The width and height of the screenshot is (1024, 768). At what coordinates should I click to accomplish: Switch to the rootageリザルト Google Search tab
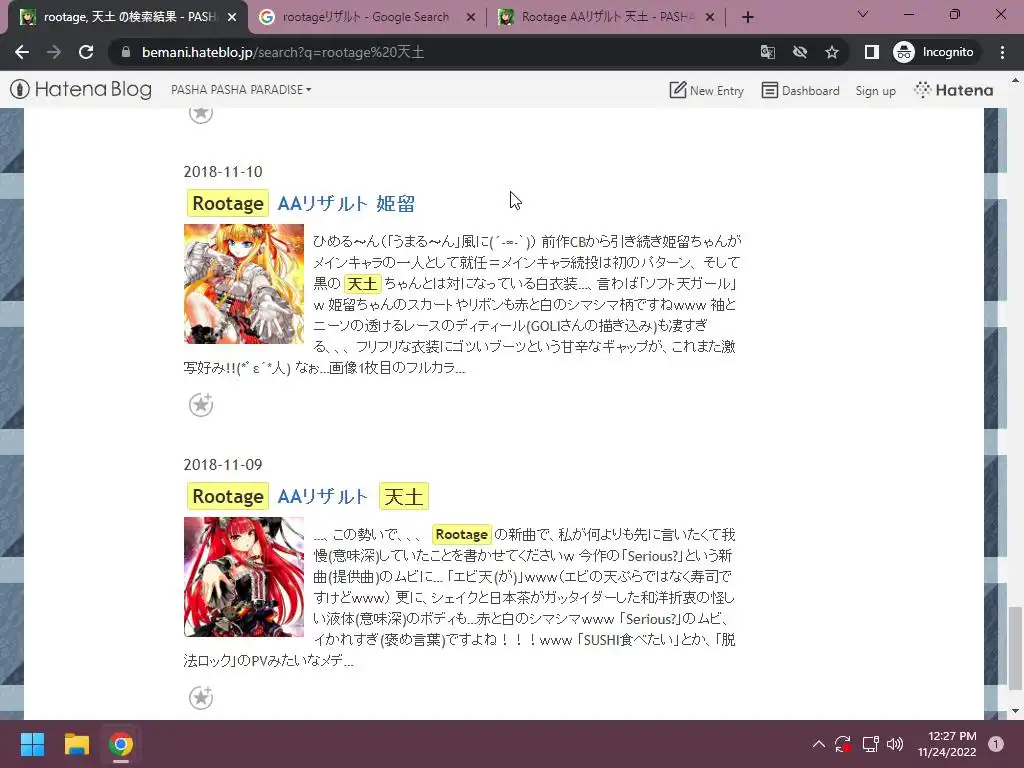point(366,17)
